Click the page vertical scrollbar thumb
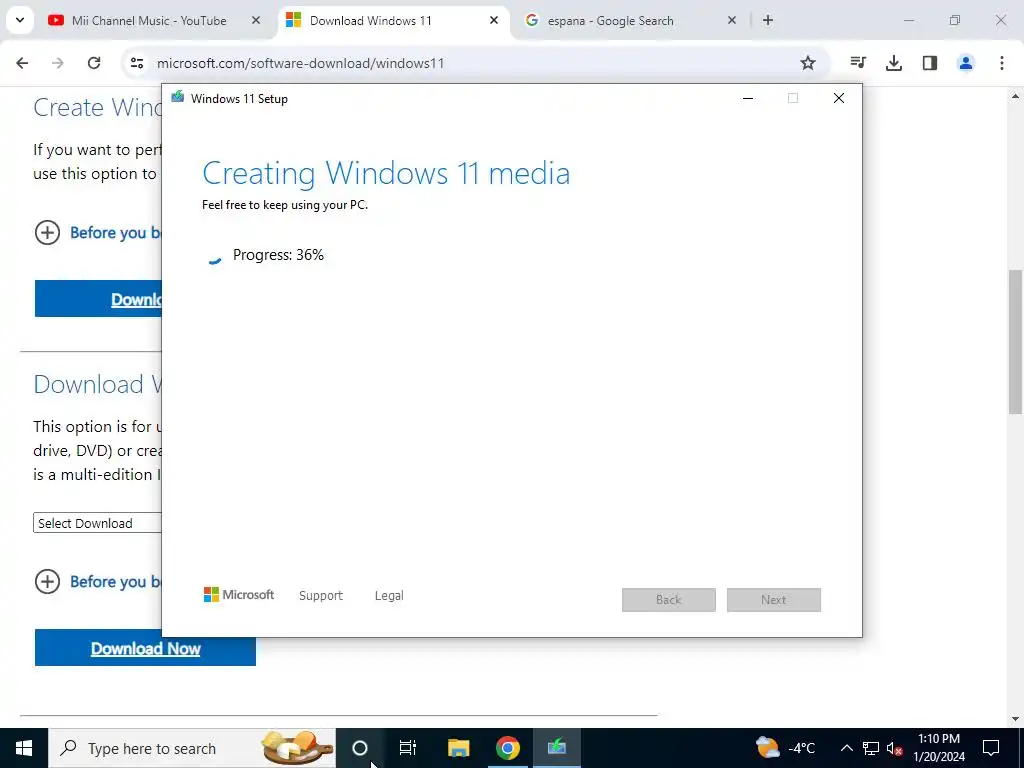This screenshot has height=768, width=1024. [1016, 342]
